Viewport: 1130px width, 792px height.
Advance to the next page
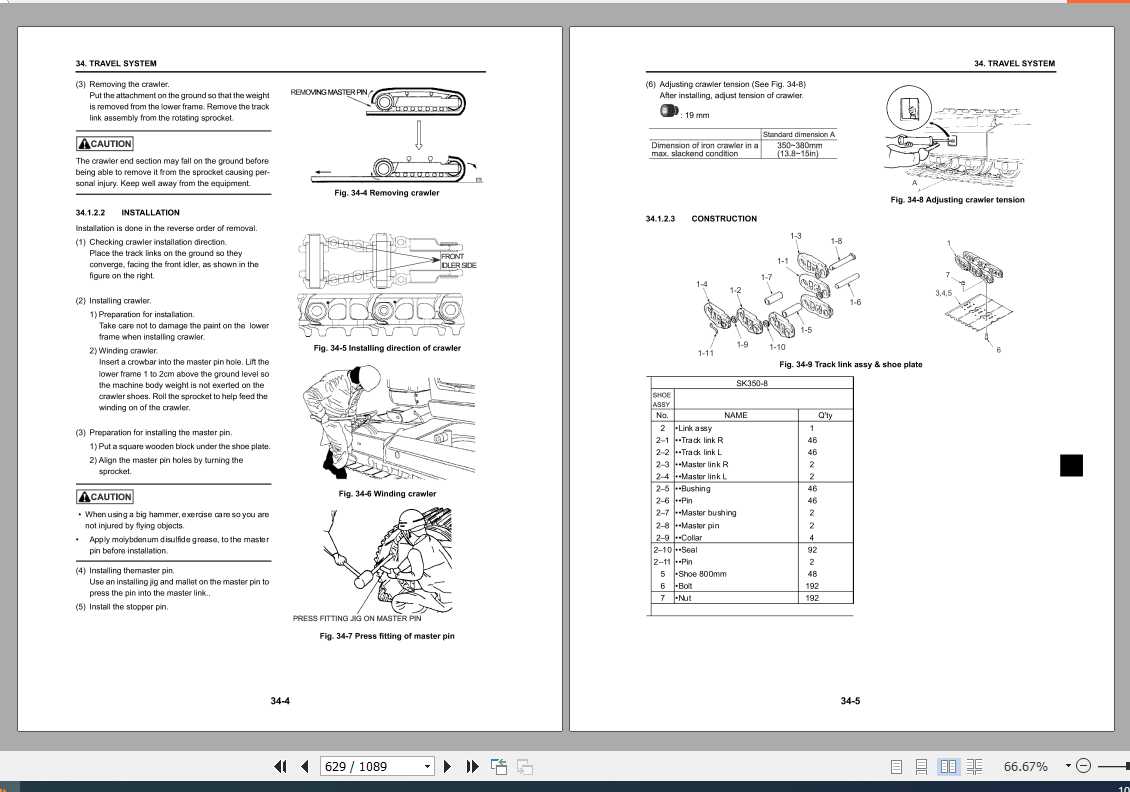tap(447, 767)
